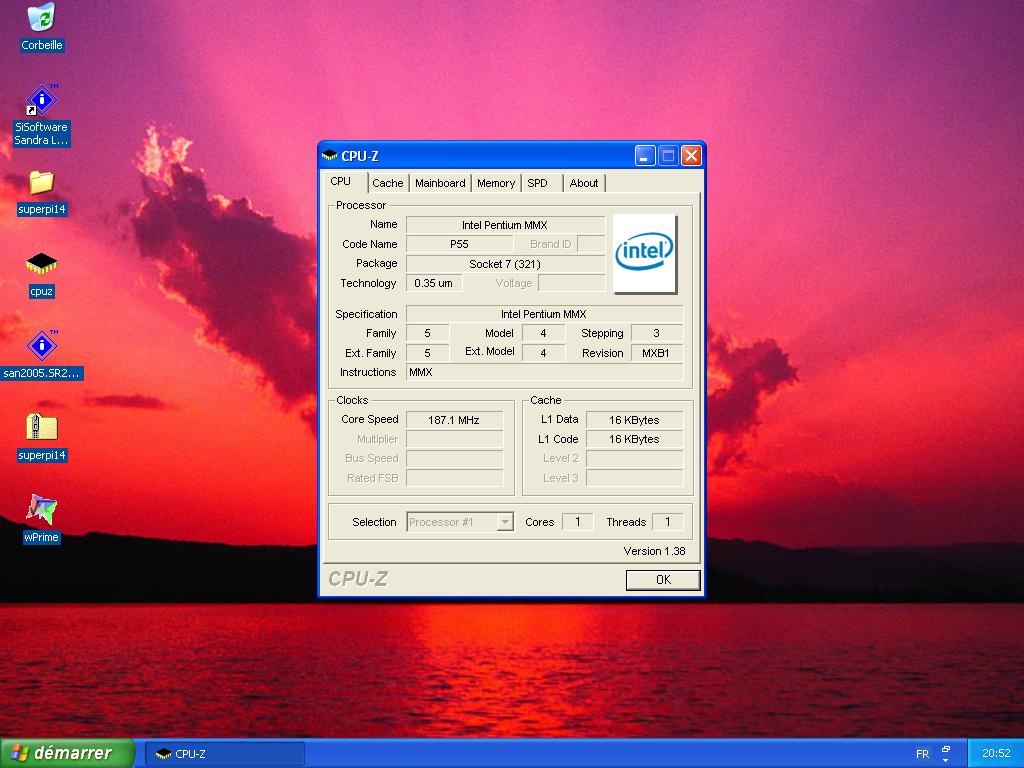1024x768 pixels.
Task: Click the Specification field Intel Pentium MMX
Action: tap(544, 314)
